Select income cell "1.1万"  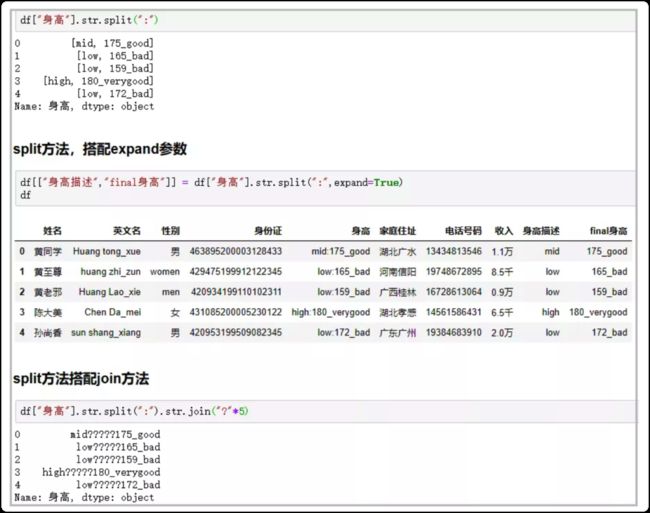[x=502, y=252]
